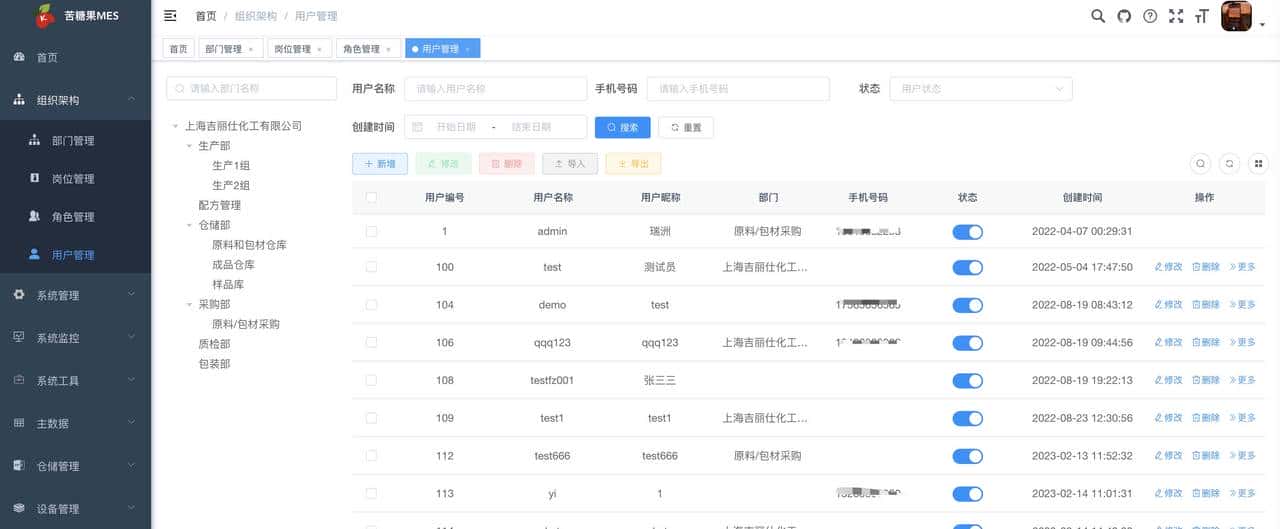
Task: Toggle the sidebar collapse hamburger icon
Action: [x=170, y=16]
